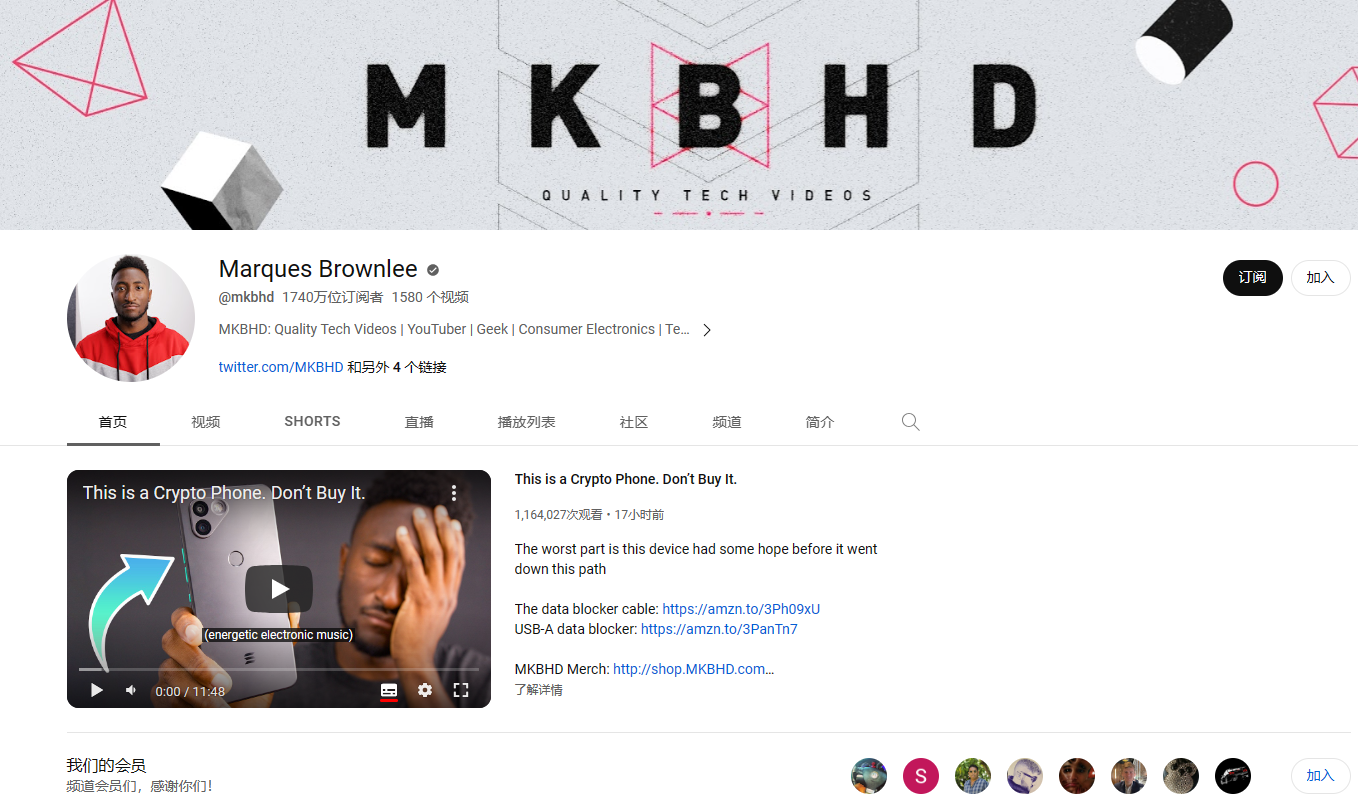Expand video description via 了解详情
1358x812 pixels.
pyautogui.click(x=539, y=690)
